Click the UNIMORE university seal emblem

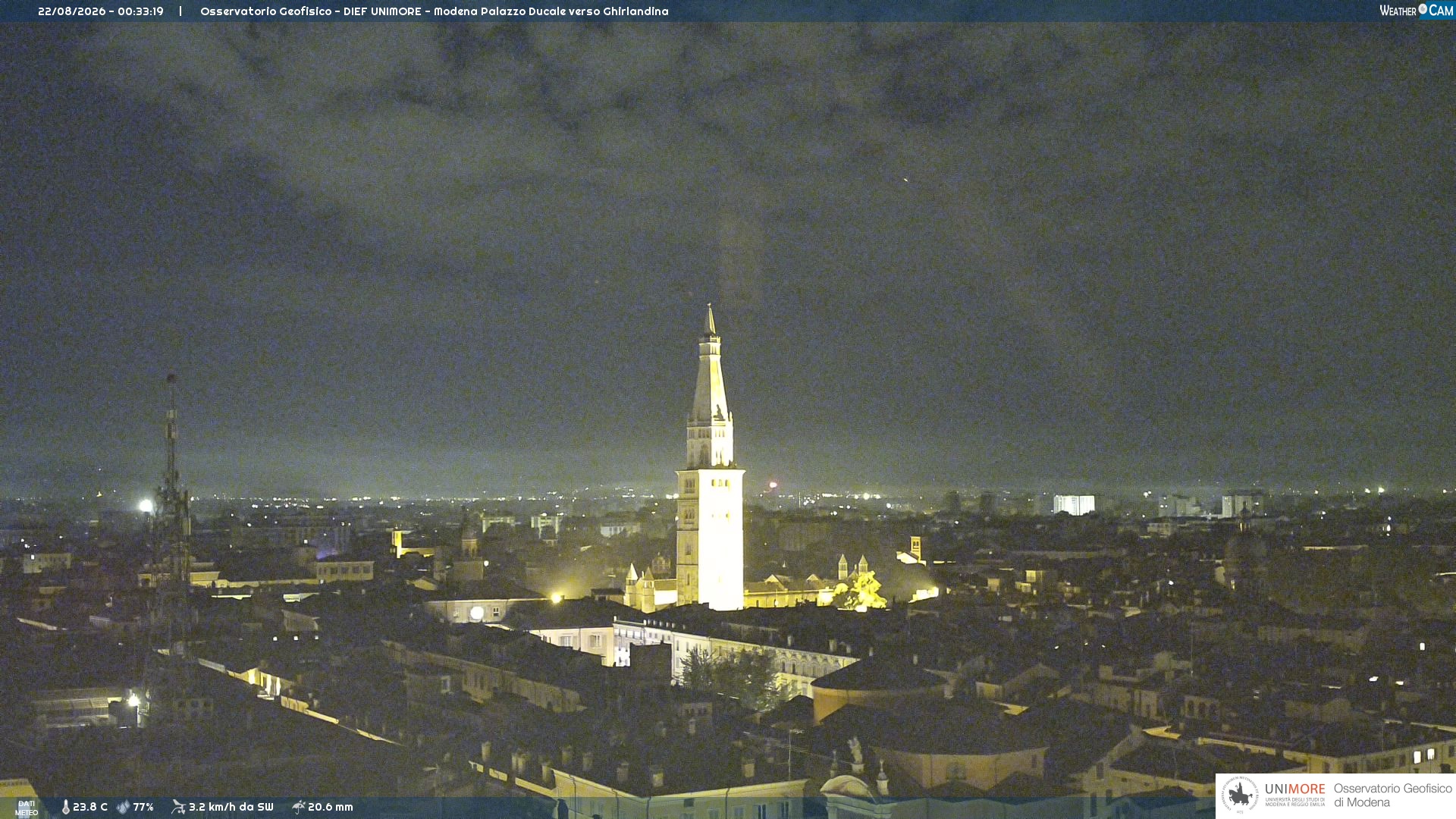click(1239, 795)
